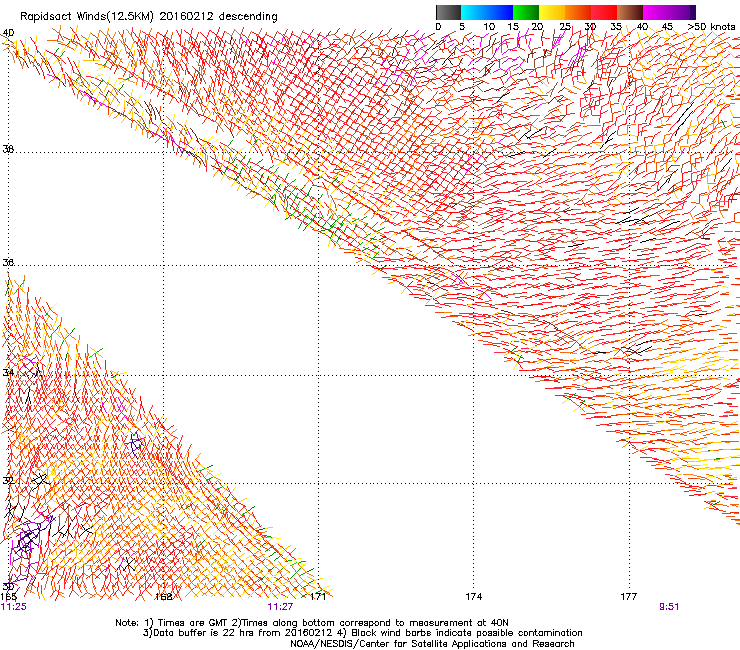Click the latitude label 40
The width and height of the screenshot is (740, 650).
[x=8, y=33]
